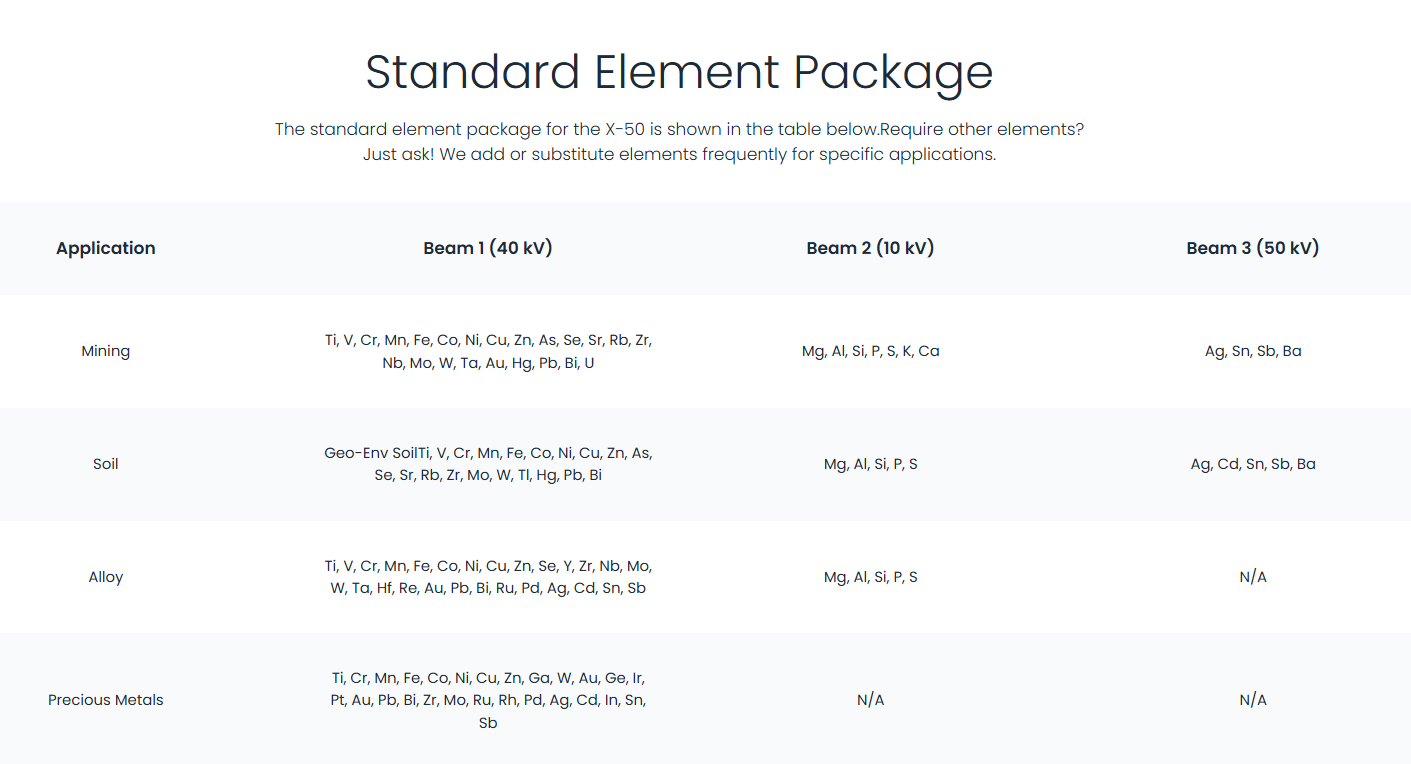The image size is (1411, 764).
Task: Click the X-50 package description paragraph
Action: [679, 142]
